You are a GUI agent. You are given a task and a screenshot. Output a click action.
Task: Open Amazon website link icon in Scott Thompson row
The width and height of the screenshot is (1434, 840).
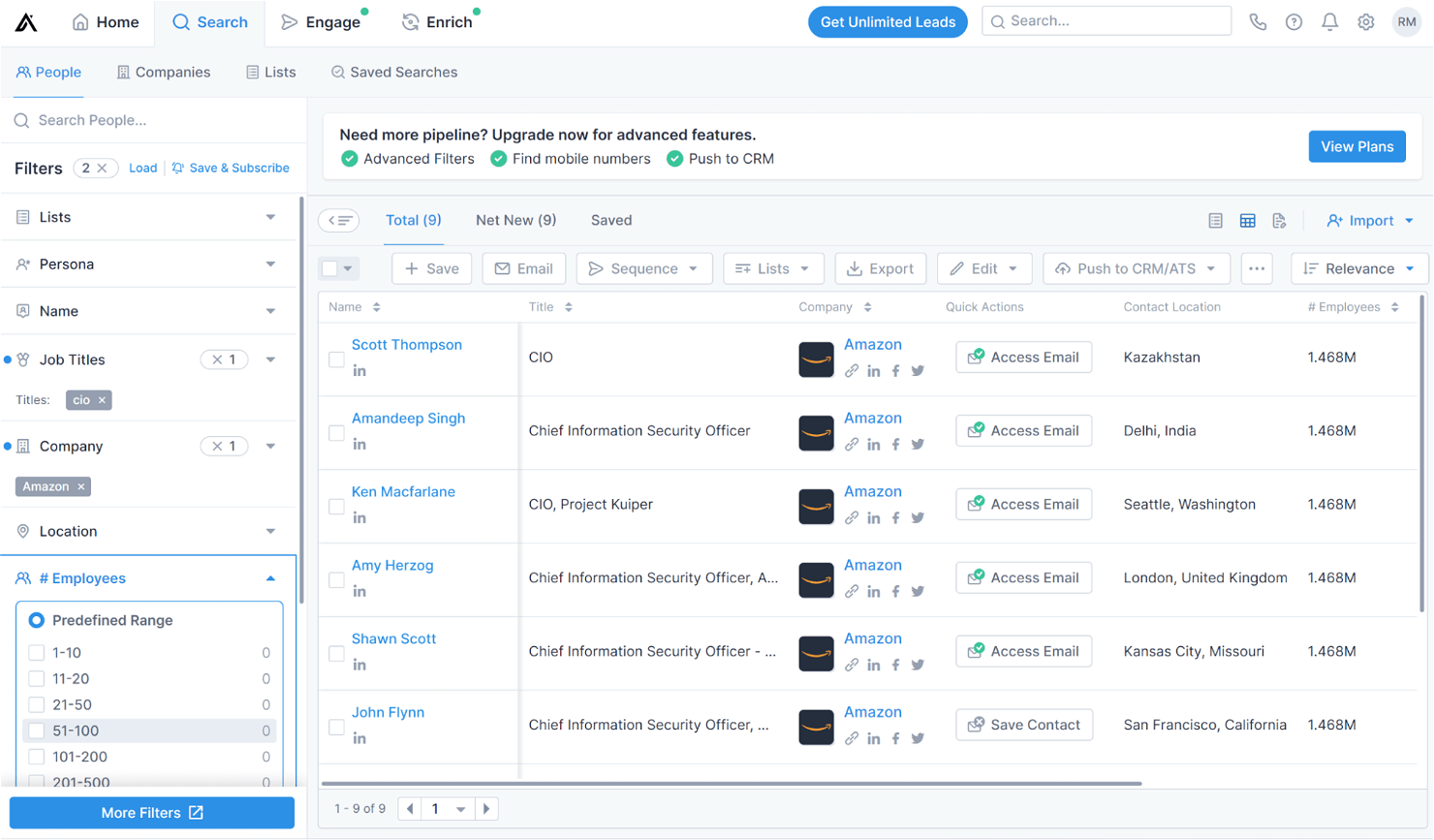click(x=851, y=371)
